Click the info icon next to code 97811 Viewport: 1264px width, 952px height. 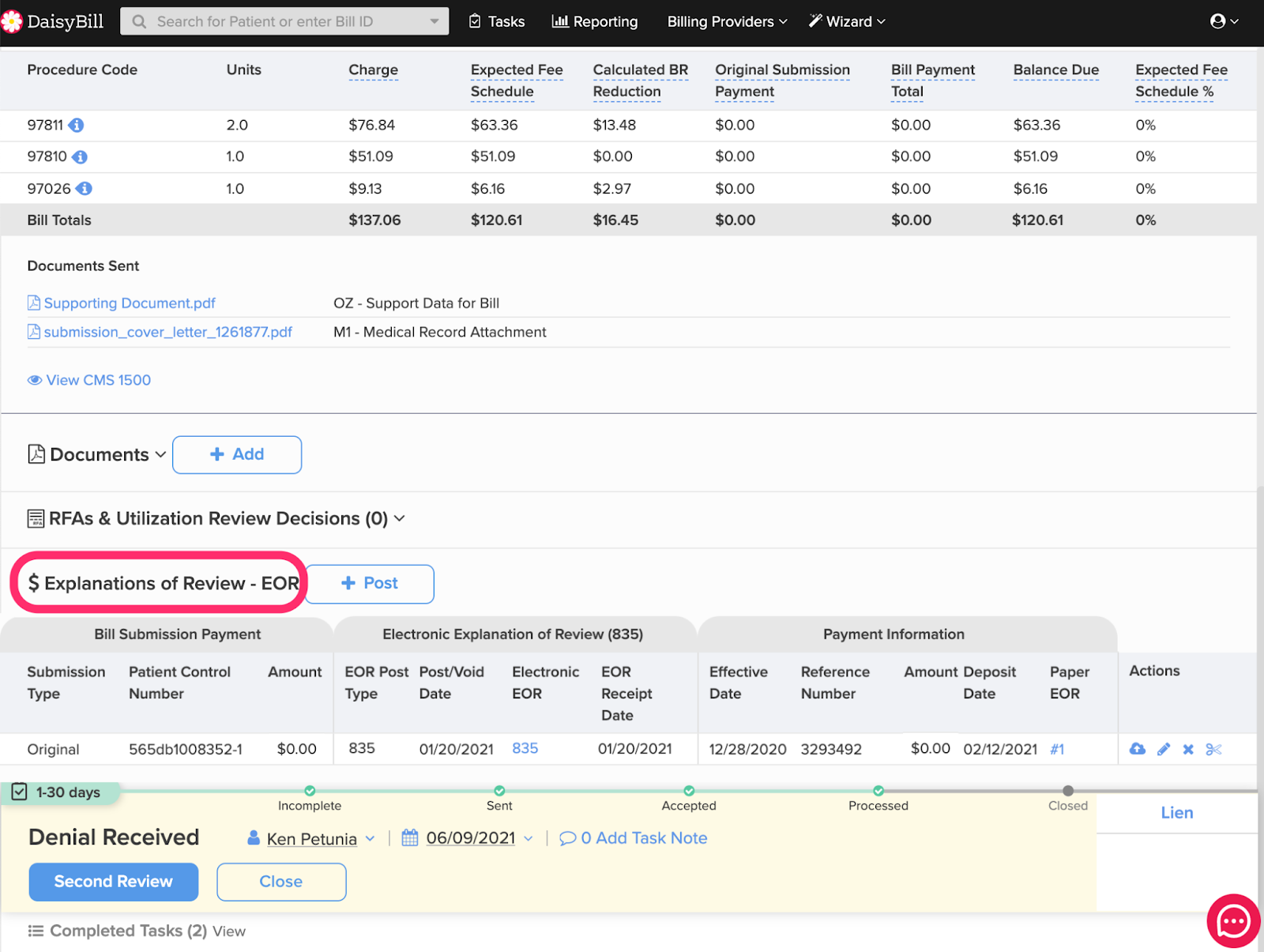tap(77, 126)
